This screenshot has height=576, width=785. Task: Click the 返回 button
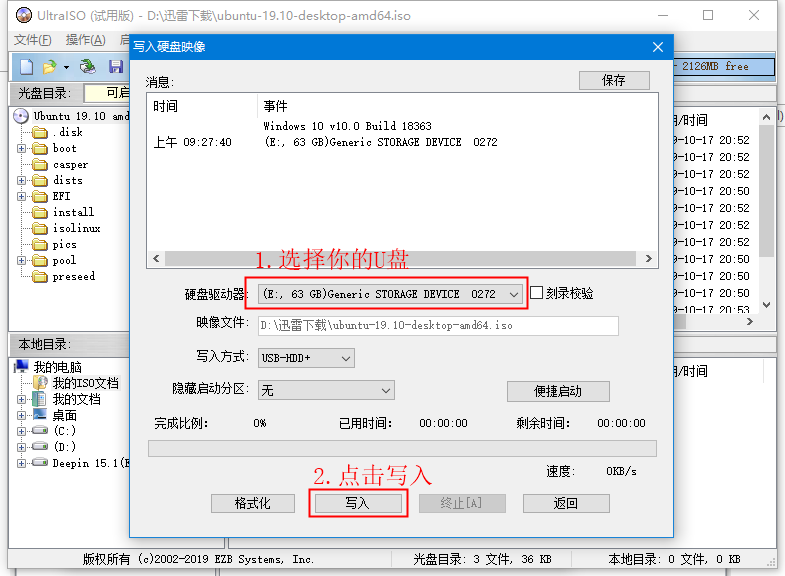pos(566,503)
